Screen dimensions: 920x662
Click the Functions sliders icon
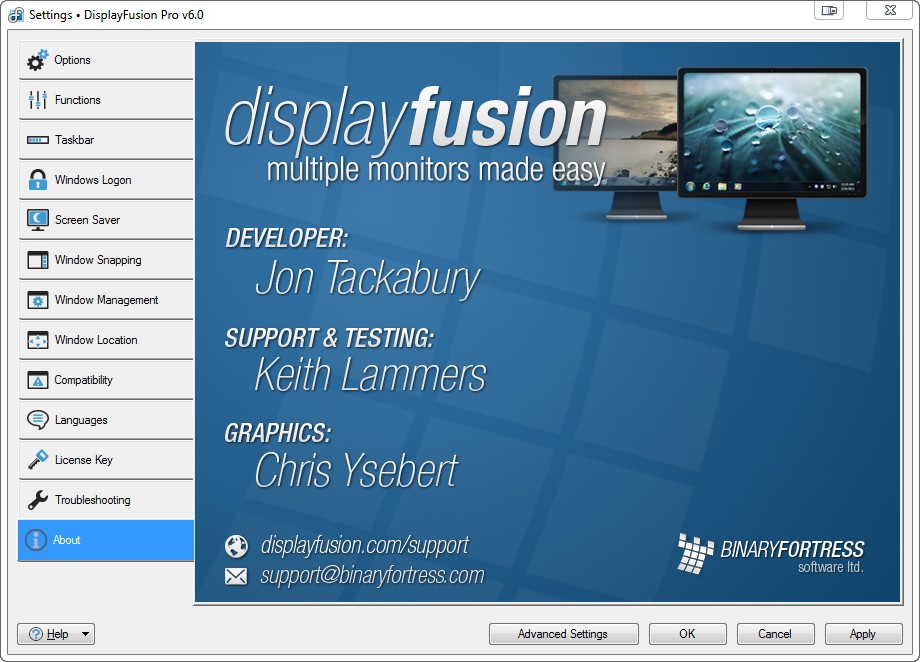38,100
